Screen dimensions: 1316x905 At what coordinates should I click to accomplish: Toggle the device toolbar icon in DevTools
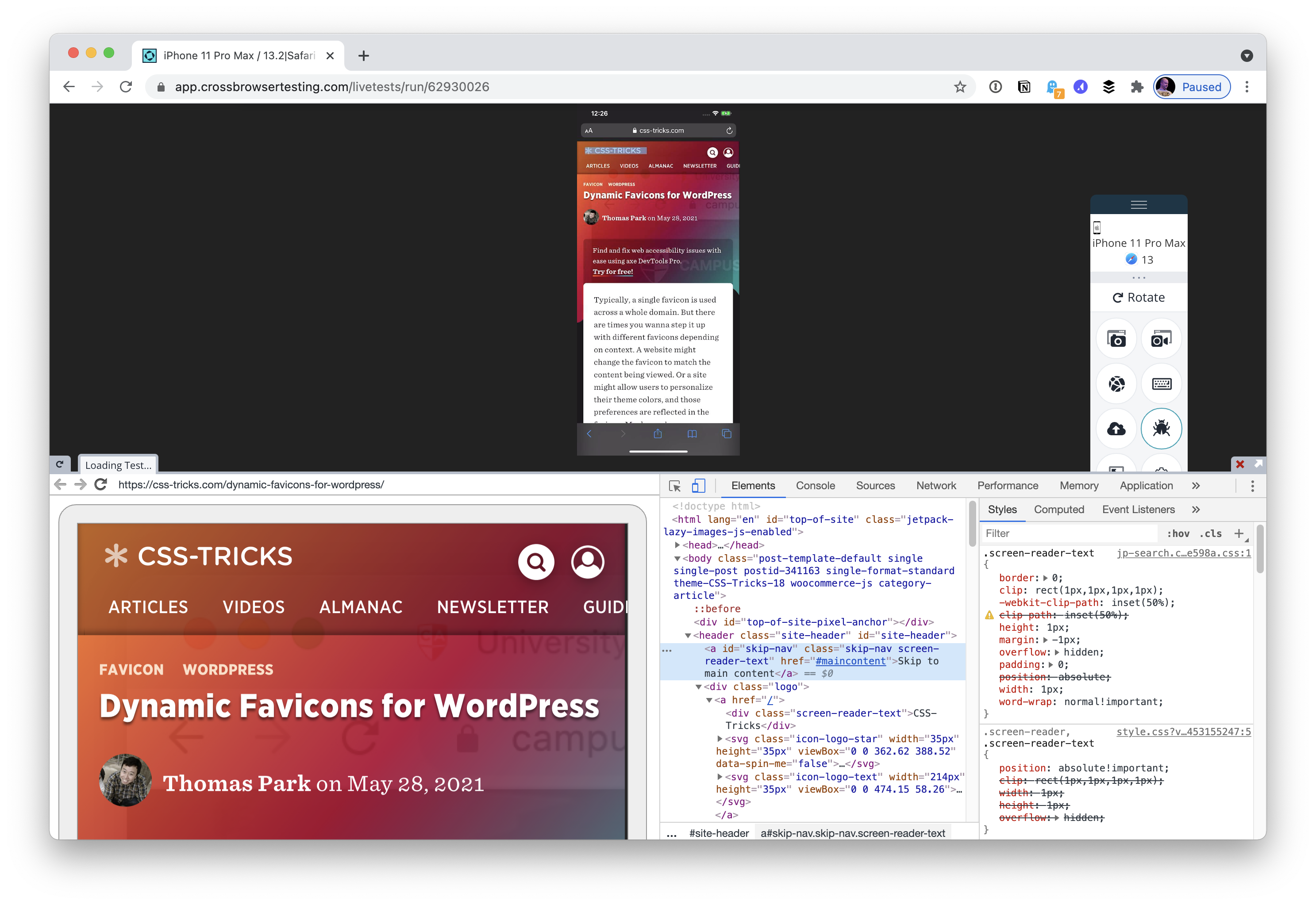(698, 486)
